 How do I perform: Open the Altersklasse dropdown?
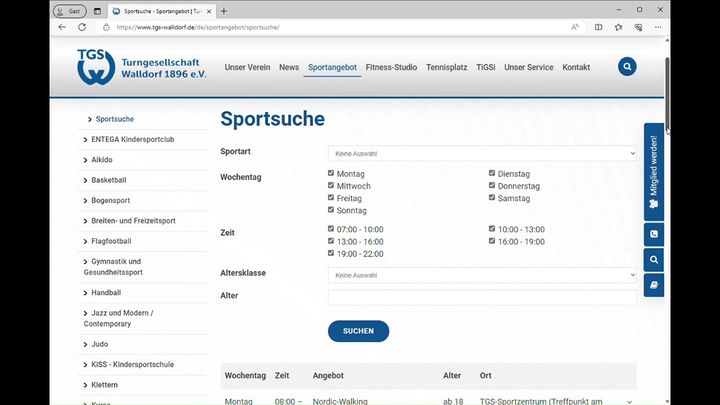[482, 275]
